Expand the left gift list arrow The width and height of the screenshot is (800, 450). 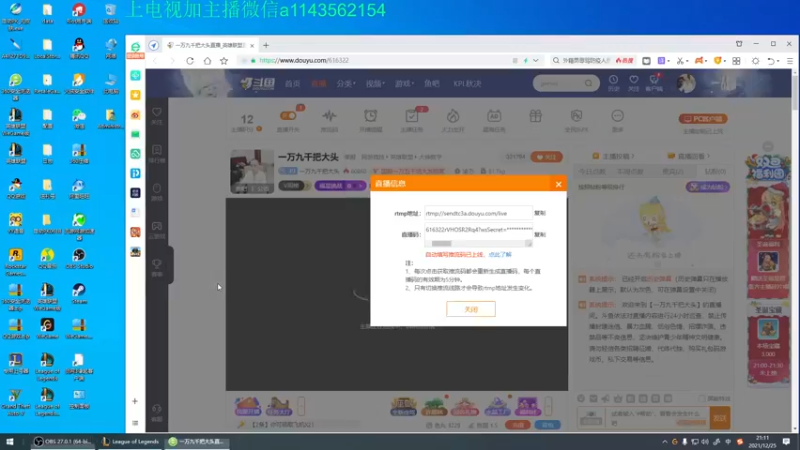(x=301, y=406)
